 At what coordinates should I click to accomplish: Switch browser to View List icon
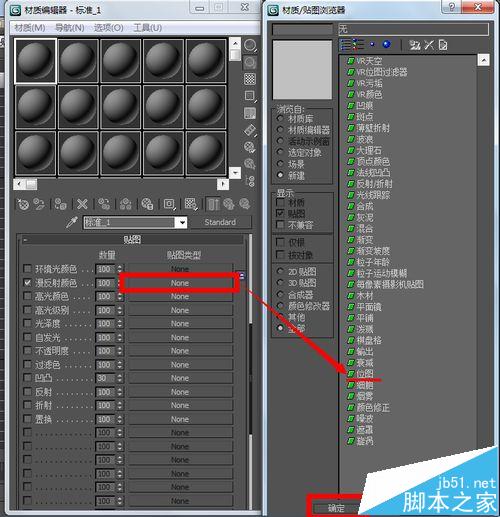[x=345, y=45]
